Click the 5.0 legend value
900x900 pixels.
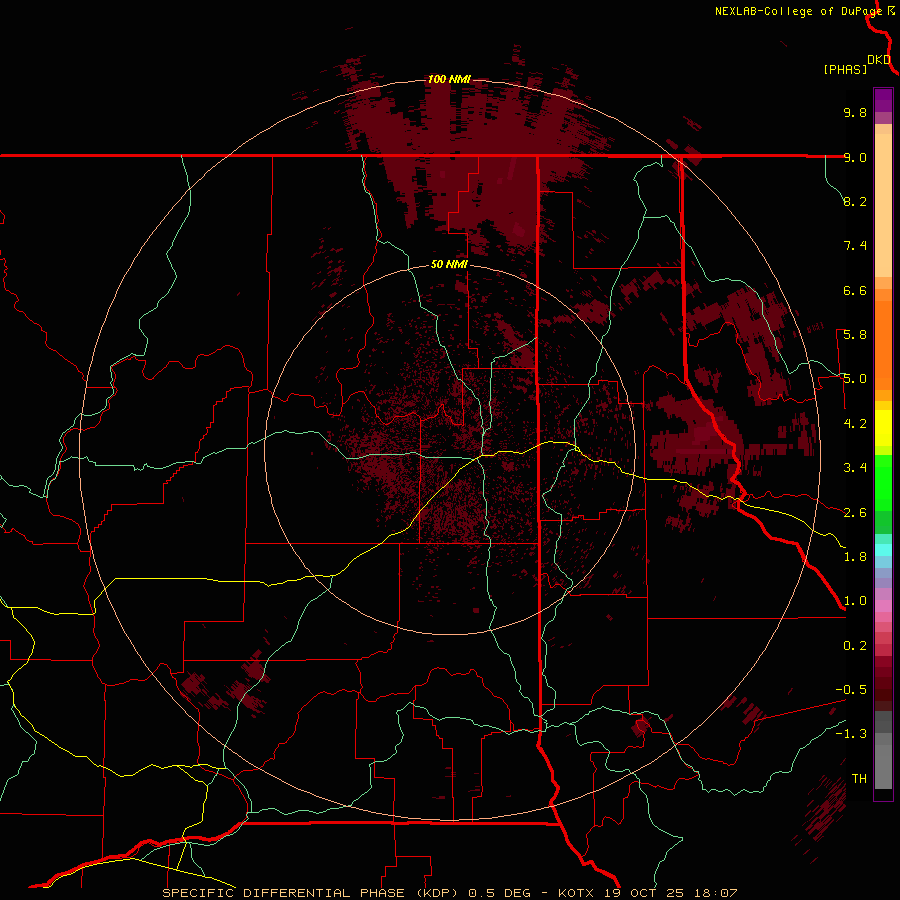(855, 379)
